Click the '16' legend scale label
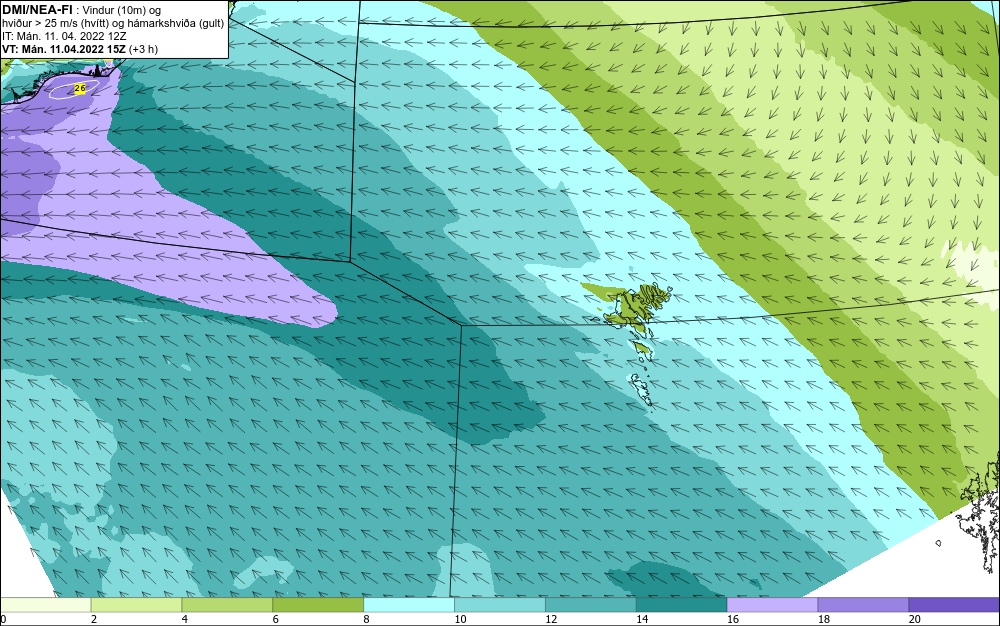The image size is (1000, 626). click(733, 619)
